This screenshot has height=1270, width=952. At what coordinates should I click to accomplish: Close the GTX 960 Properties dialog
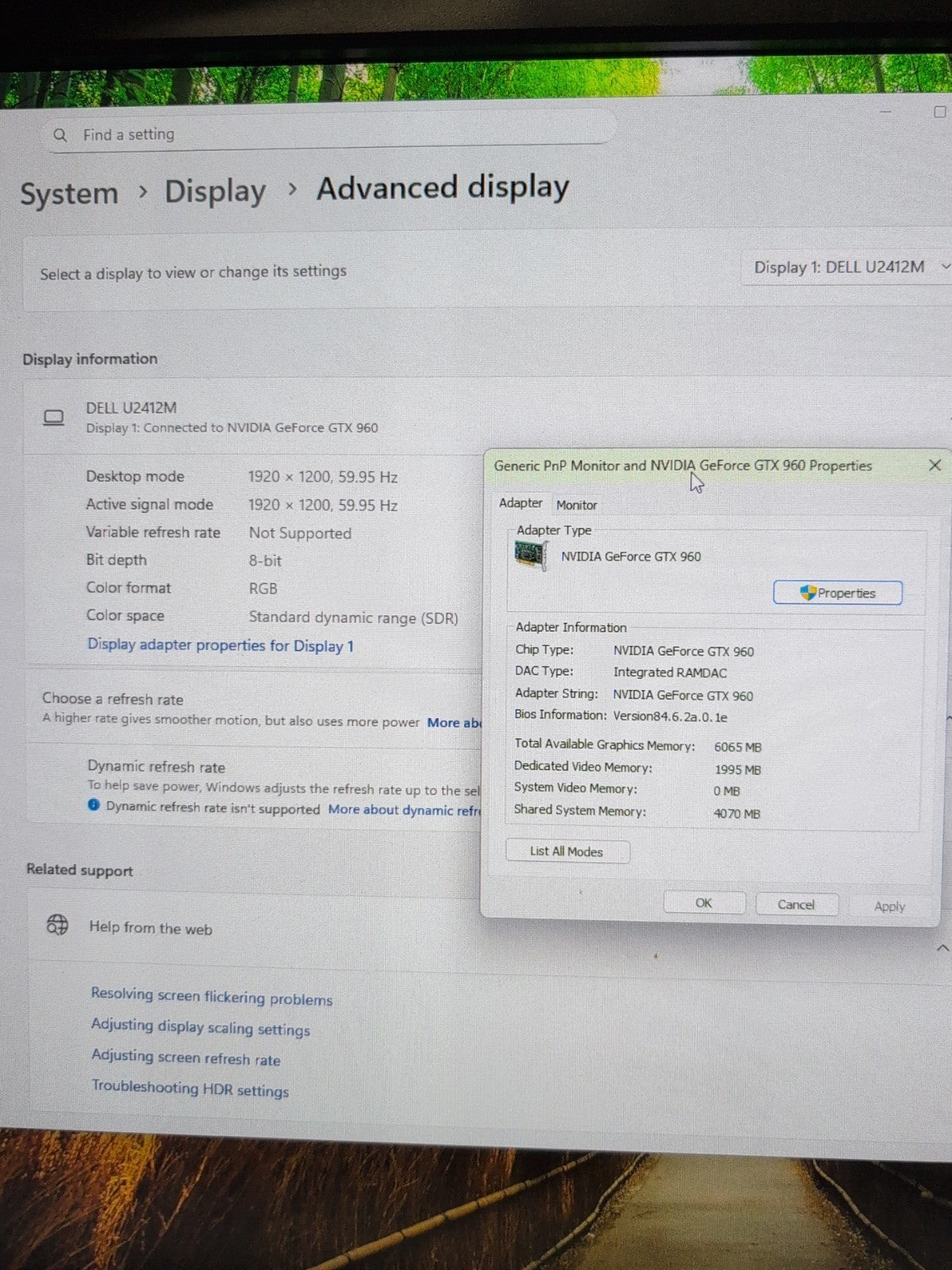[935, 465]
